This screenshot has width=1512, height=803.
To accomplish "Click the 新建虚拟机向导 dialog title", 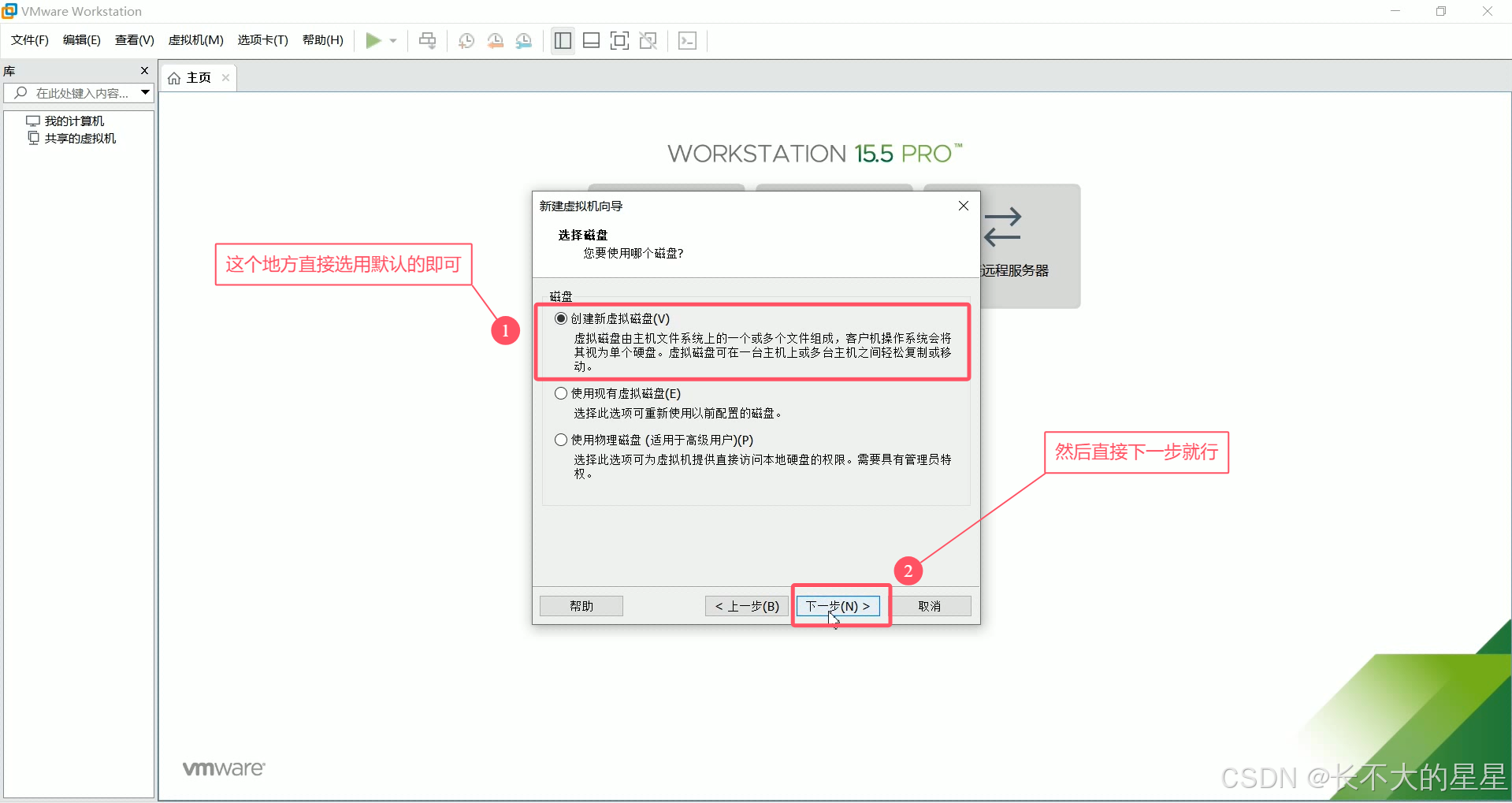I will click(x=581, y=206).
